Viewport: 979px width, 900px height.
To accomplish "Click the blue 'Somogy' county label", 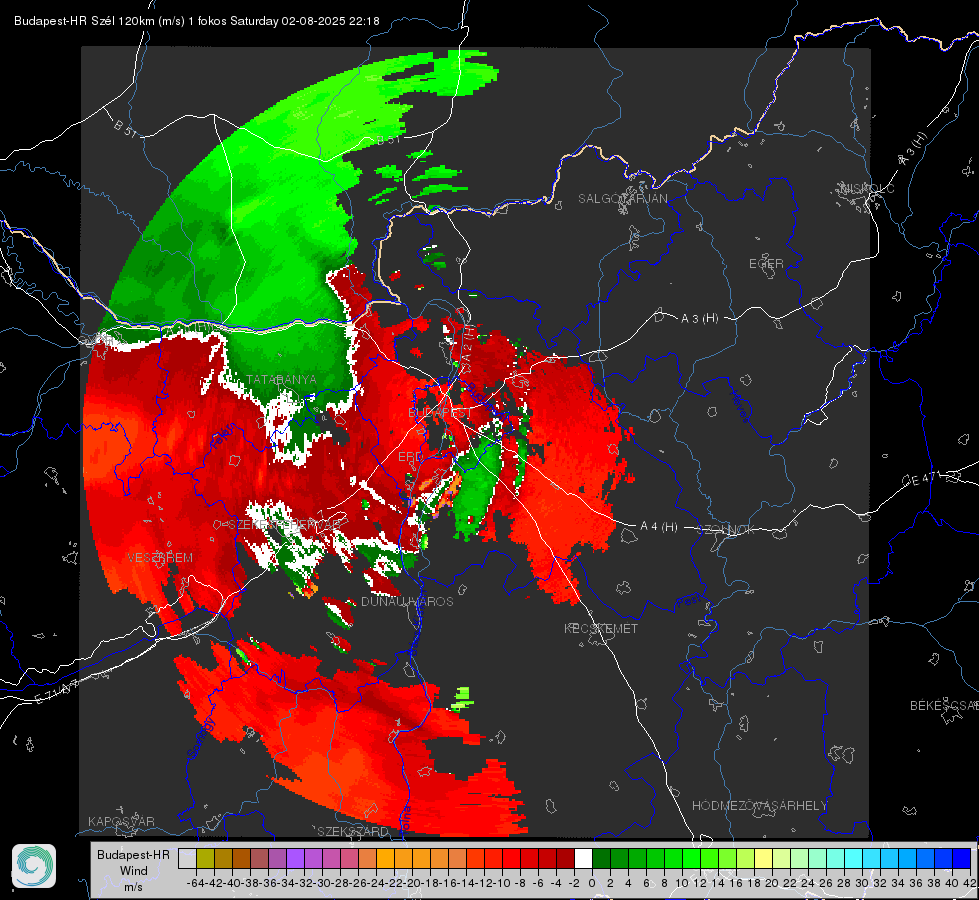I will tap(202, 738).
